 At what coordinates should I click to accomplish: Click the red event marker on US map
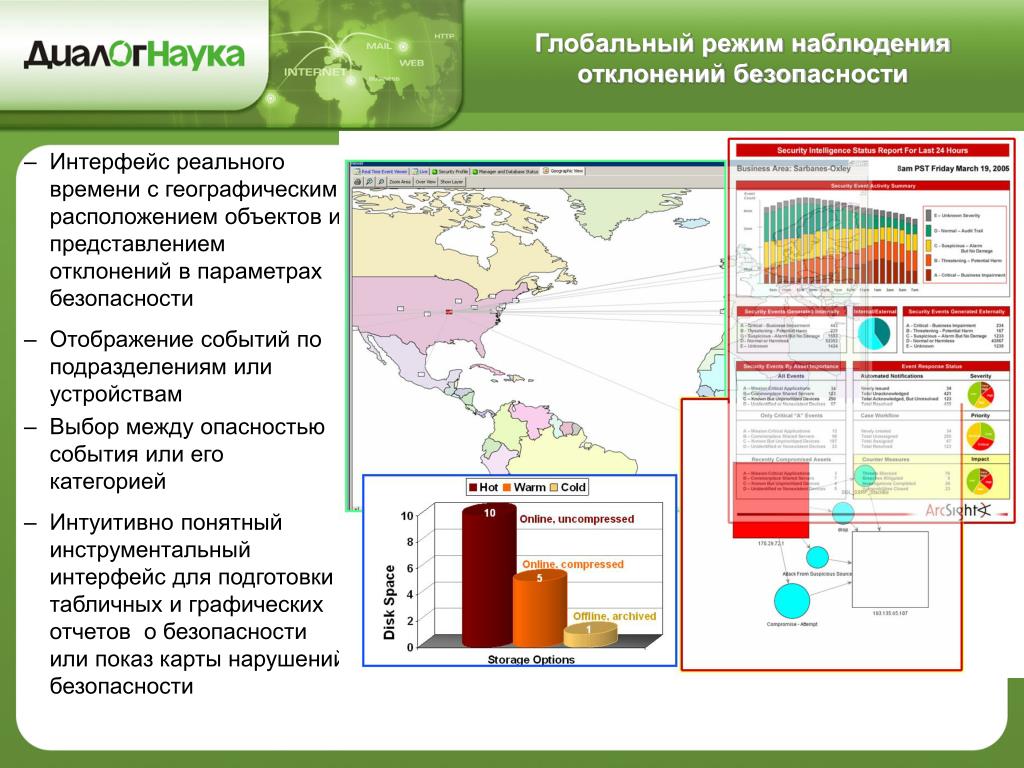pyautogui.click(x=449, y=312)
